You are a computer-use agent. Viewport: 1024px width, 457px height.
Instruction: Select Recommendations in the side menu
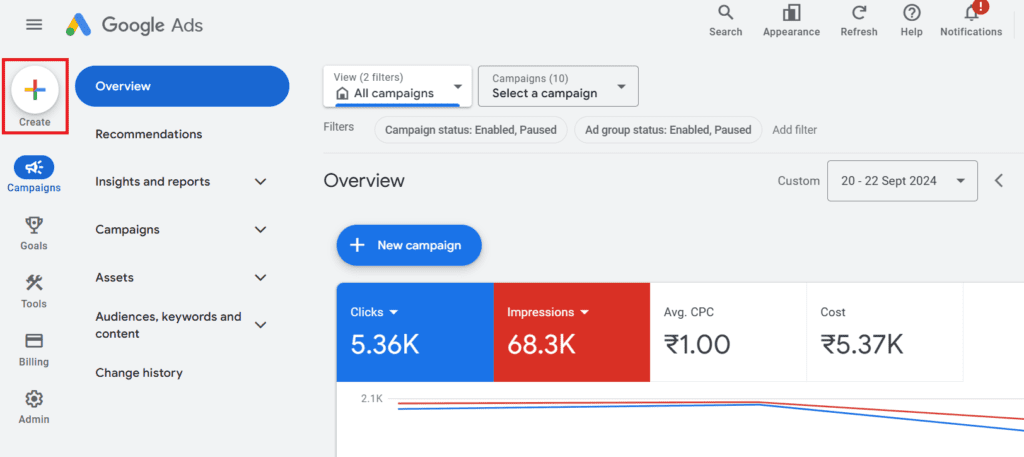(148, 134)
